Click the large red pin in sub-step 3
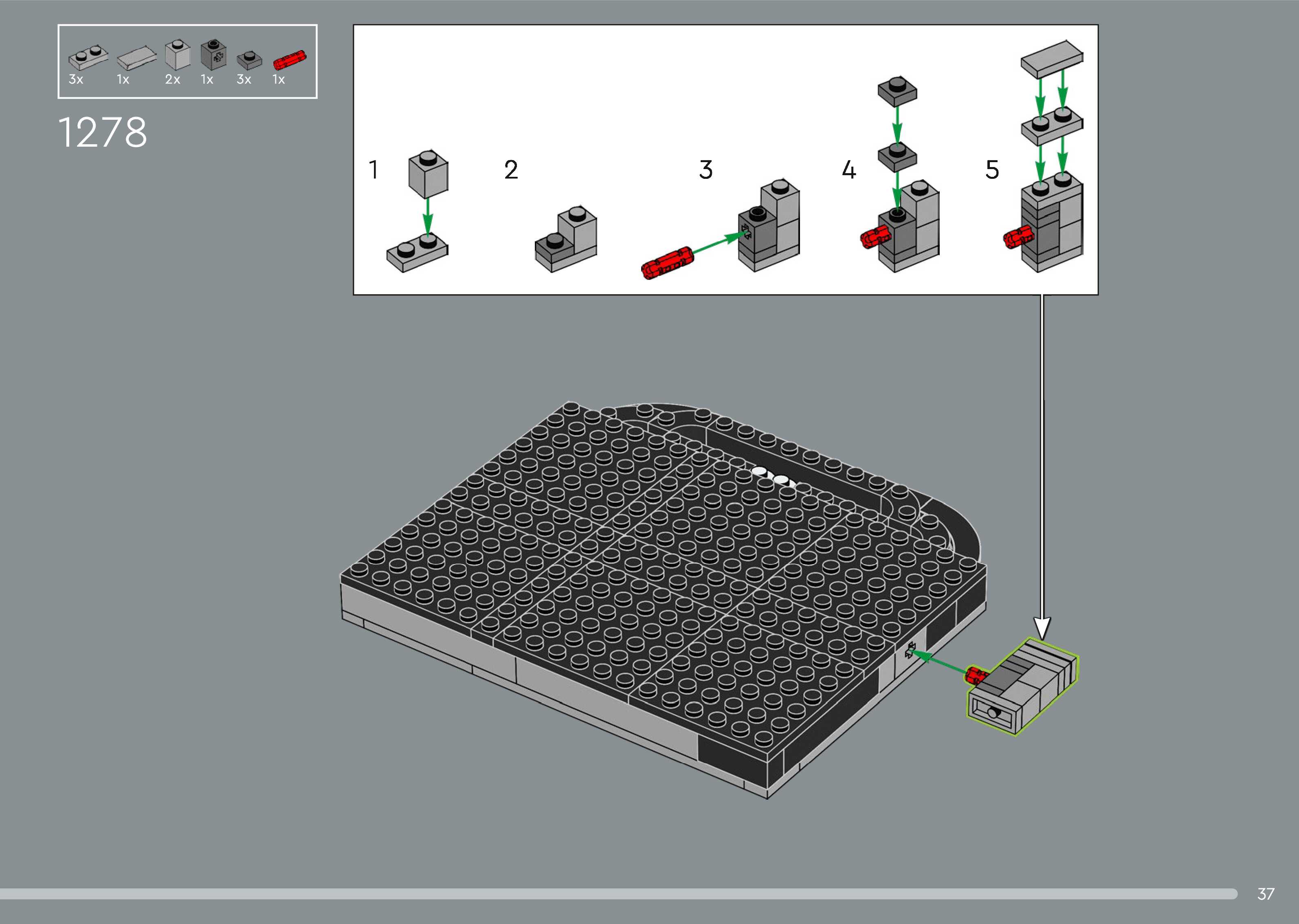Image resolution: width=1299 pixels, height=924 pixels. tap(667, 263)
